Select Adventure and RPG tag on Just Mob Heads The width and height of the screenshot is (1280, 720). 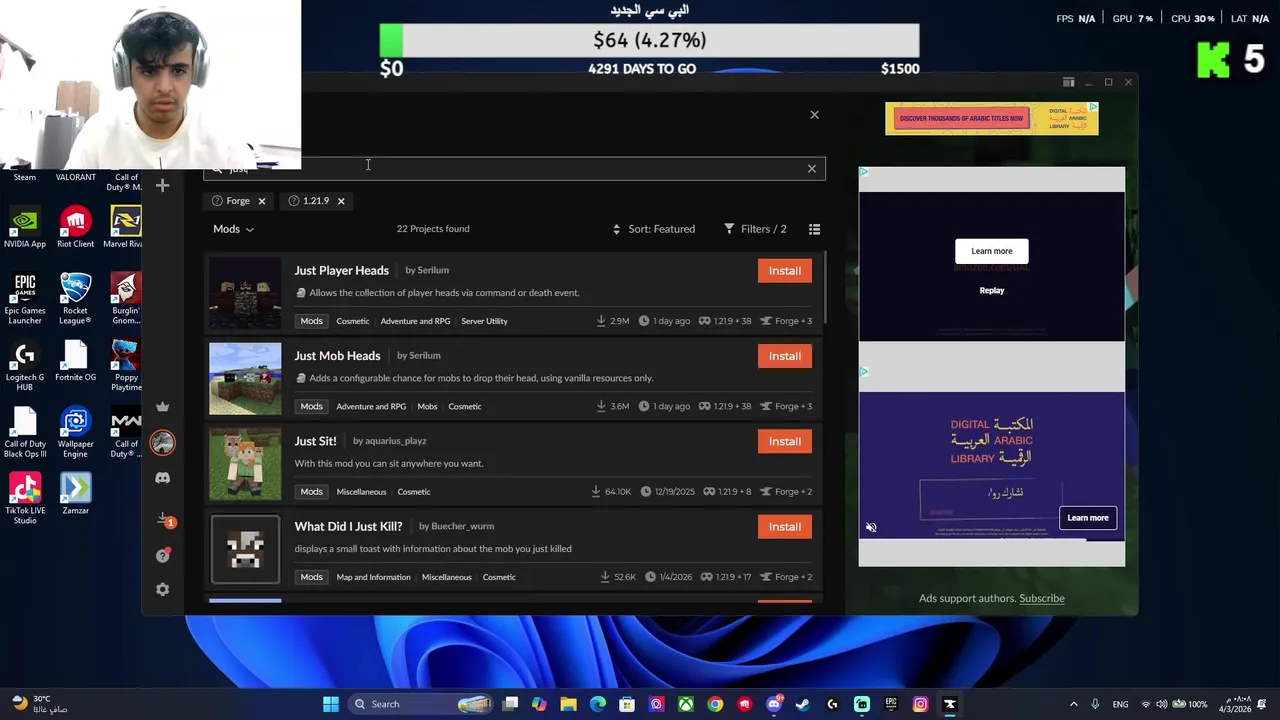click(x=371, y=406)
